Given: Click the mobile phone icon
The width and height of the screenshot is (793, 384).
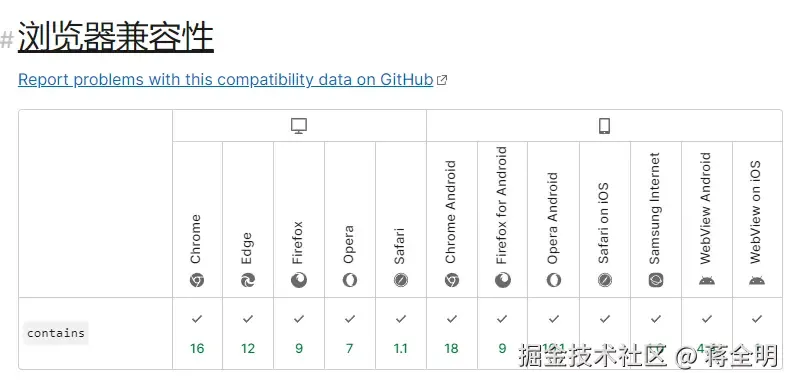Looking at the screenshot, I should (604, 126).
